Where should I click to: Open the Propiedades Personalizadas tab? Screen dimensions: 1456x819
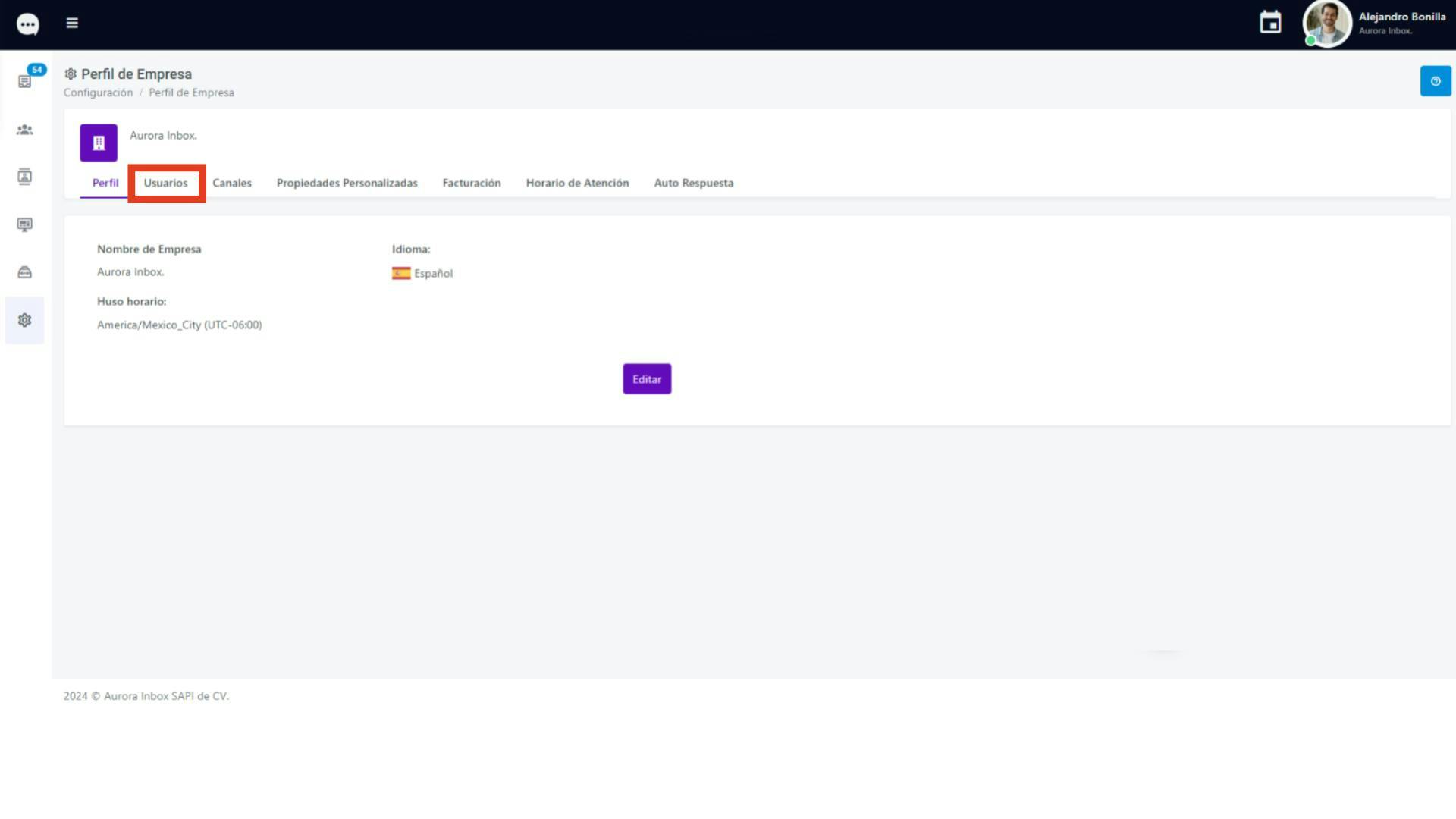347,183
